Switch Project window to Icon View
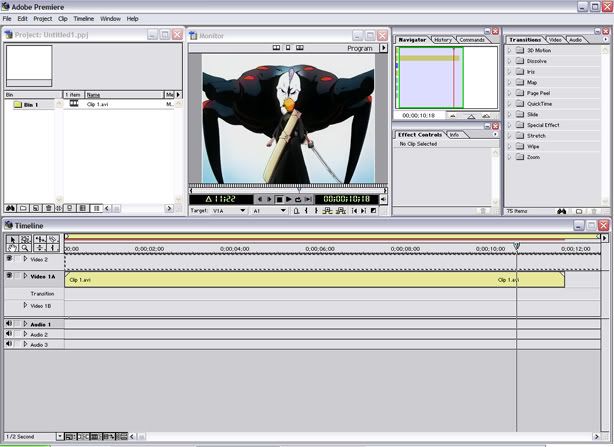The width and height of the screenshot is (614, 447). [x=70, y=208]
